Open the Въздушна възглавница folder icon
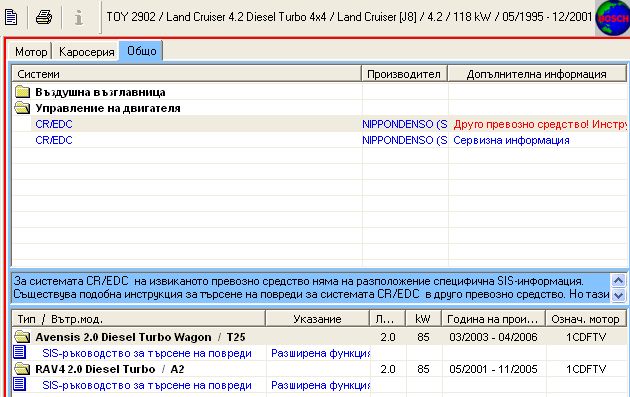Image resolution: width=630 pixels, height=397 pixels. coord(22,92)
